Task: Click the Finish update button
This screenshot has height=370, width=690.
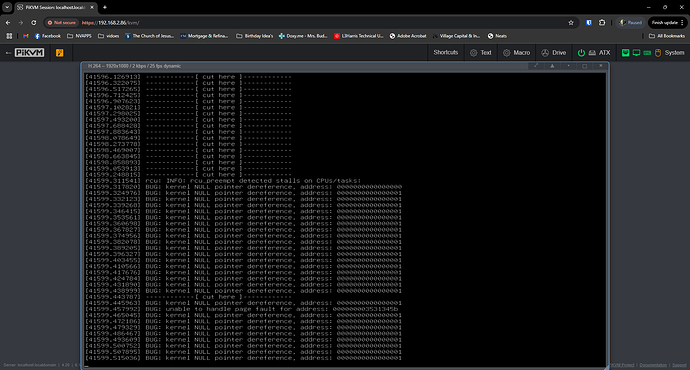Action: (668, 22)
